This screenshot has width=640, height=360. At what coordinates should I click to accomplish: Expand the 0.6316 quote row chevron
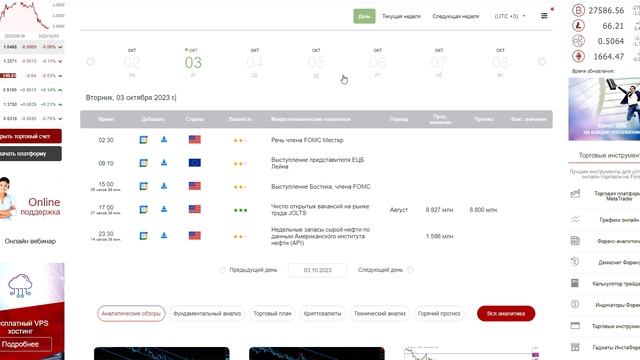pos(60,119)
